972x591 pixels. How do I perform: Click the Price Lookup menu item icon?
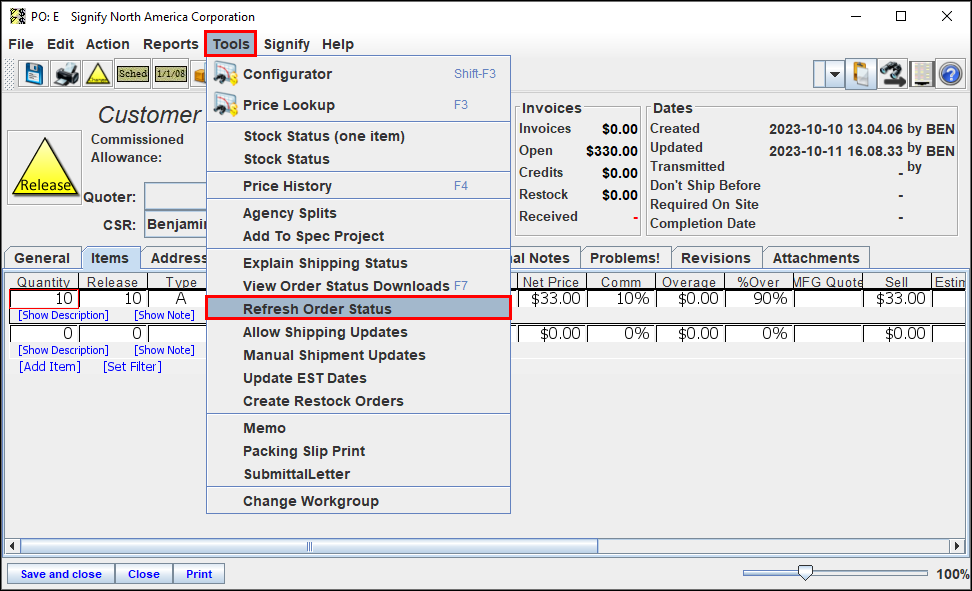[x=225, y=105]
